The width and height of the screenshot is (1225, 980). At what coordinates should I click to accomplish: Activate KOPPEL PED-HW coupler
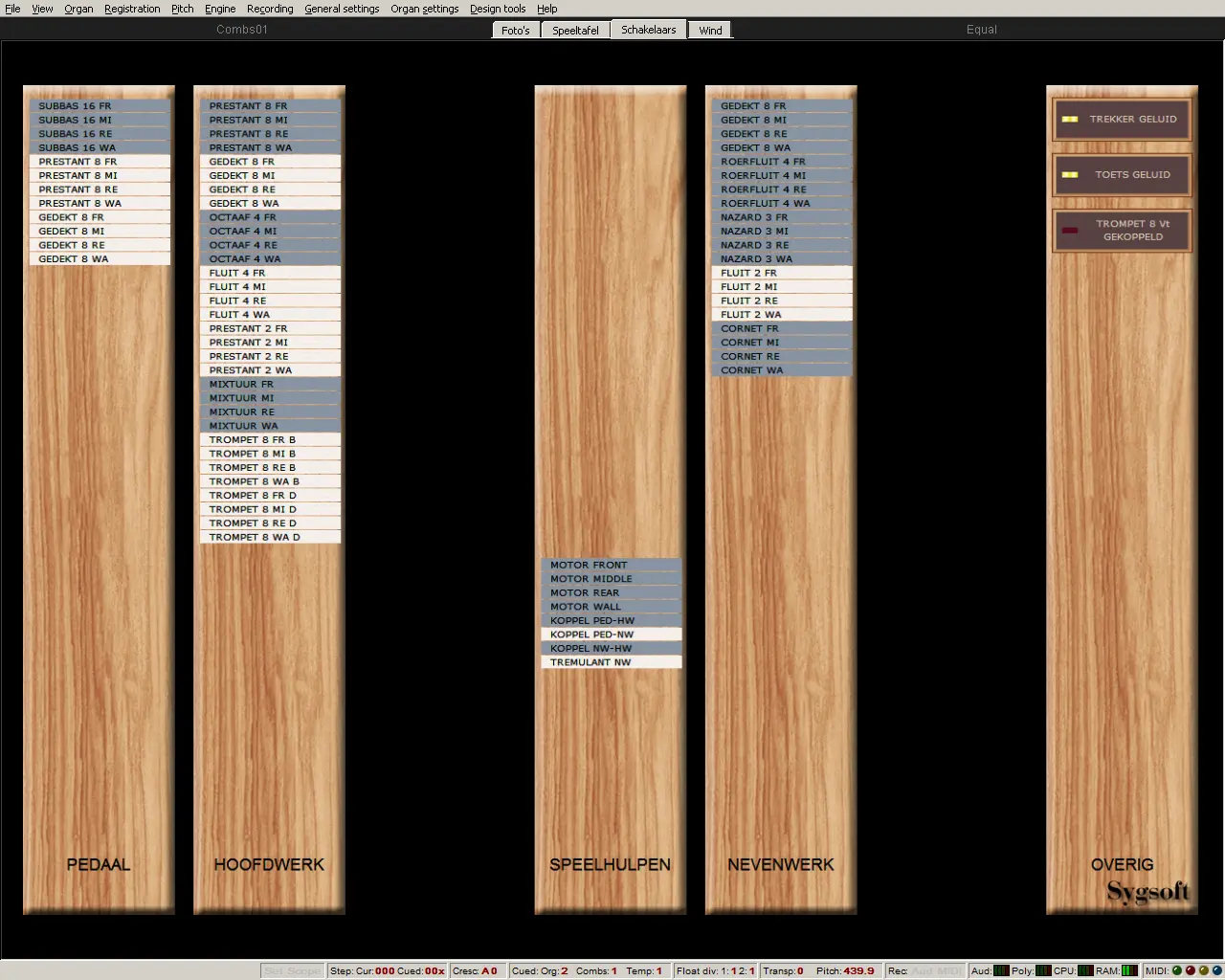(611, 620)
